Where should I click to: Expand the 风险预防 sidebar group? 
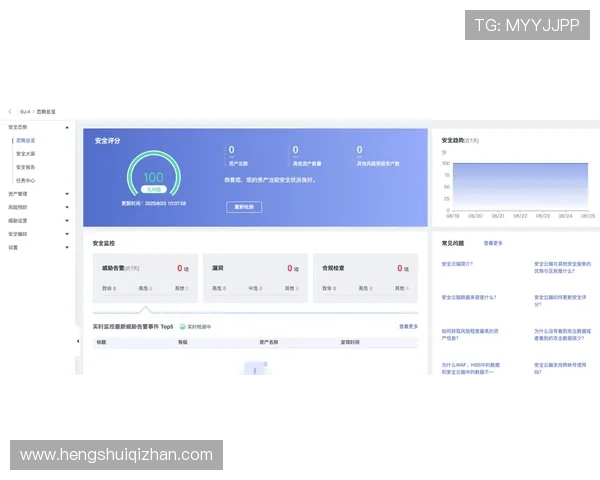click(x=67, y=207)
